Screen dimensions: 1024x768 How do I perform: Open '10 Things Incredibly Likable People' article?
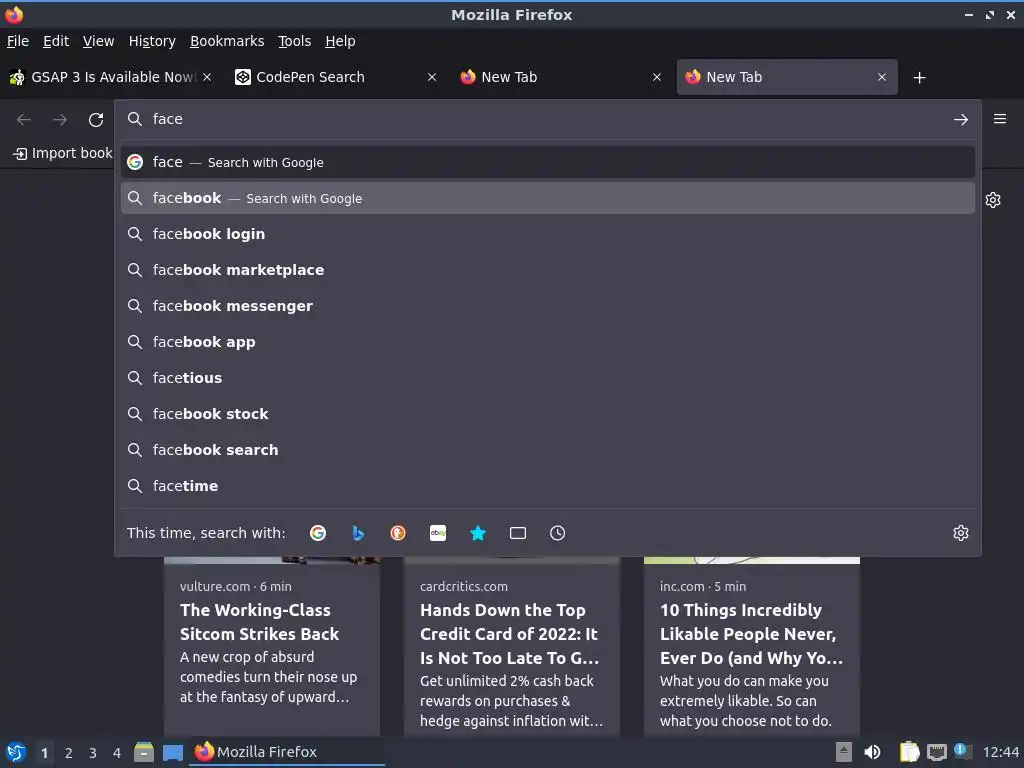(x=751, y=633)
